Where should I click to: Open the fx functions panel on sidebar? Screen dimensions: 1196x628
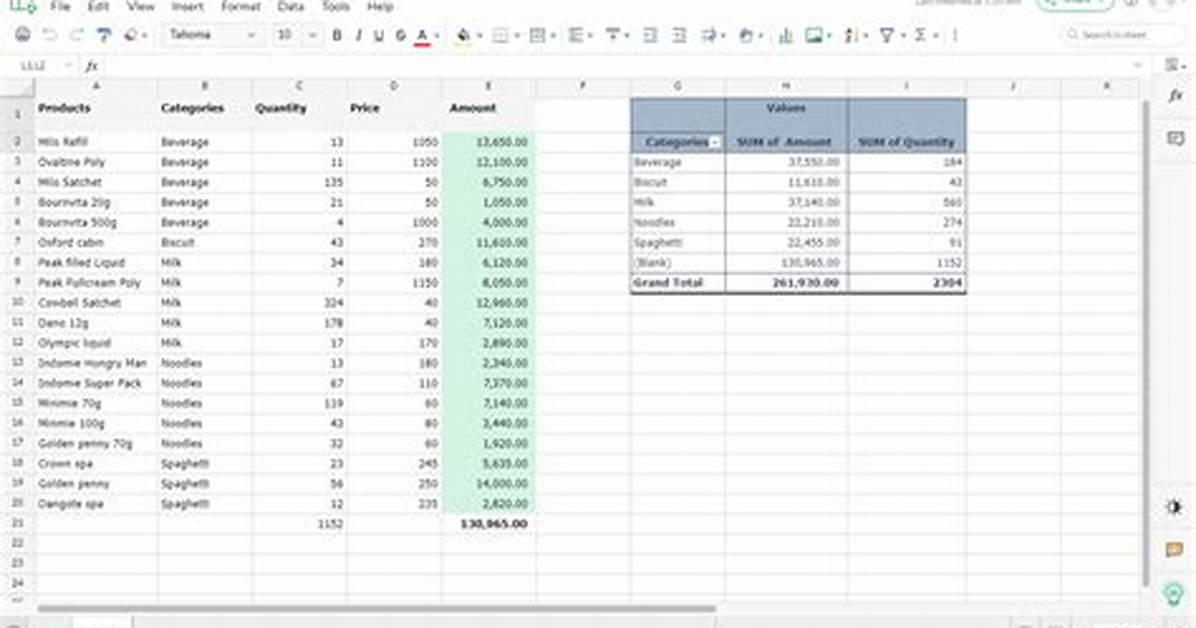click(x=1175, y=95)
